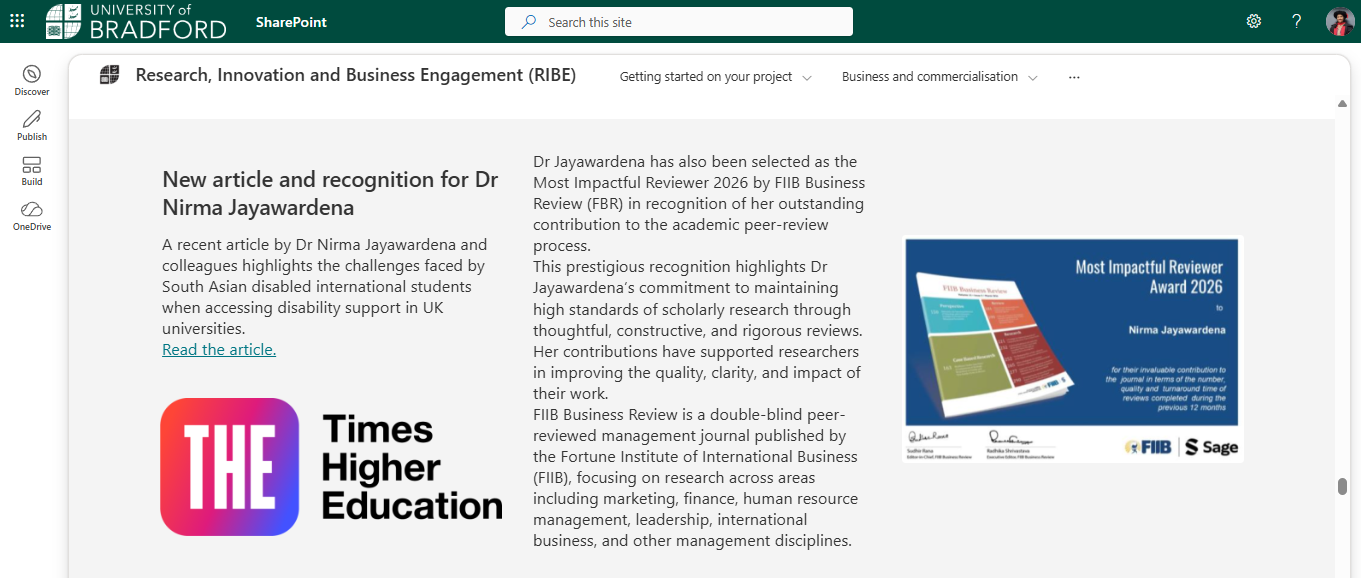
Task: Expand the Getting started on your project menu
Action: [x=716, y=77]
